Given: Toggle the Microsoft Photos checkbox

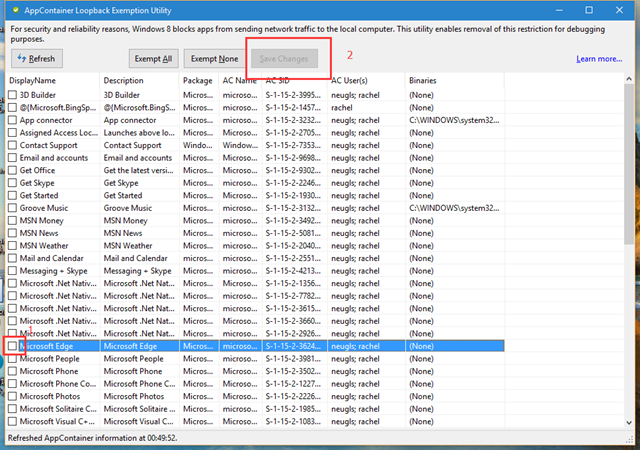Looking at the screenshot, I should (12, 397).
